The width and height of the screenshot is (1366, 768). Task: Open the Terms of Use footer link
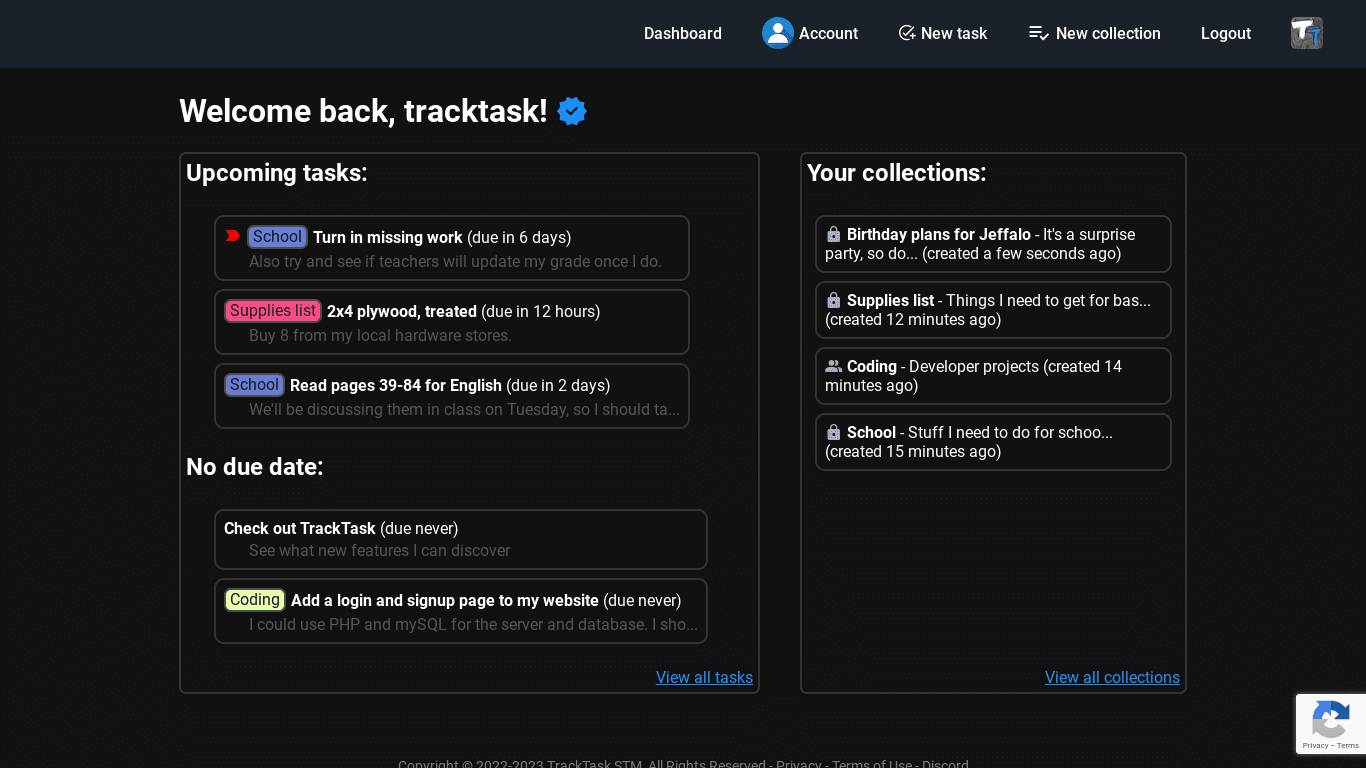click(x=872, y=764)
